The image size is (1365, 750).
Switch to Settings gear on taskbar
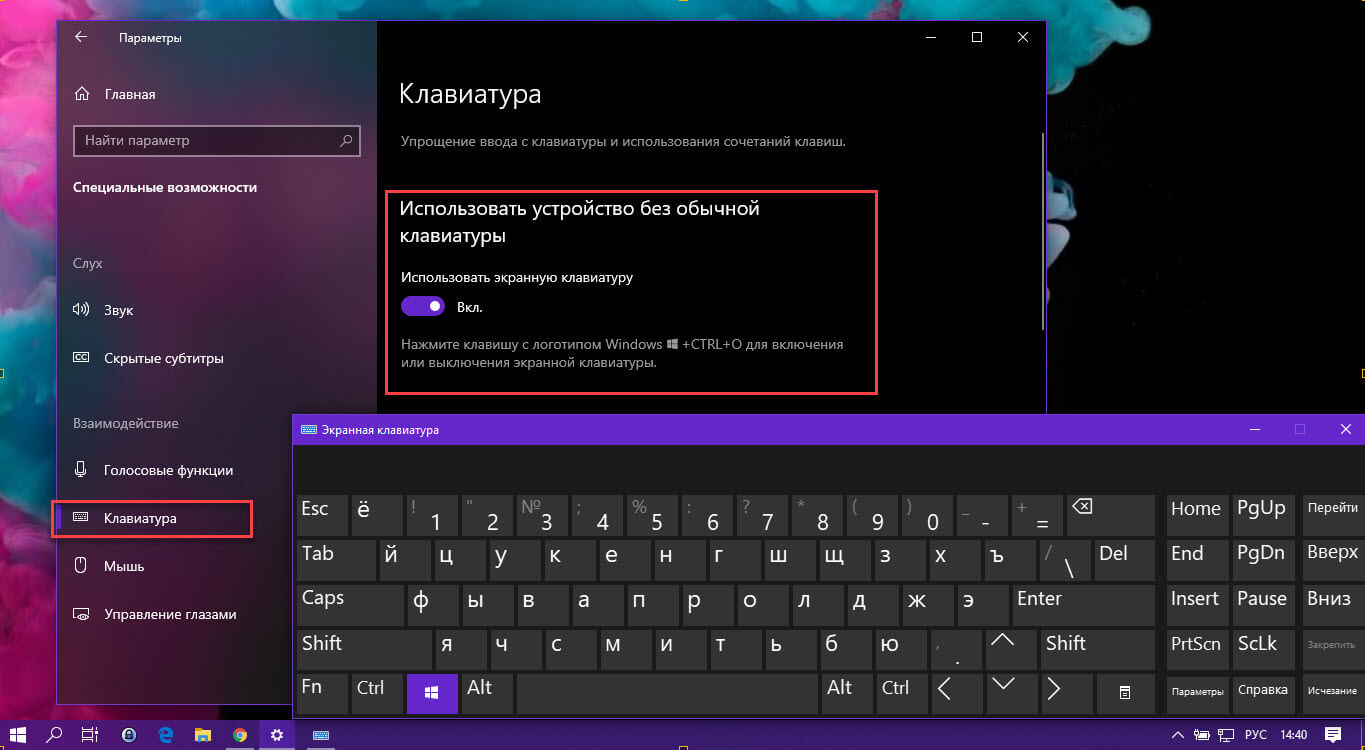click(277, 735)
